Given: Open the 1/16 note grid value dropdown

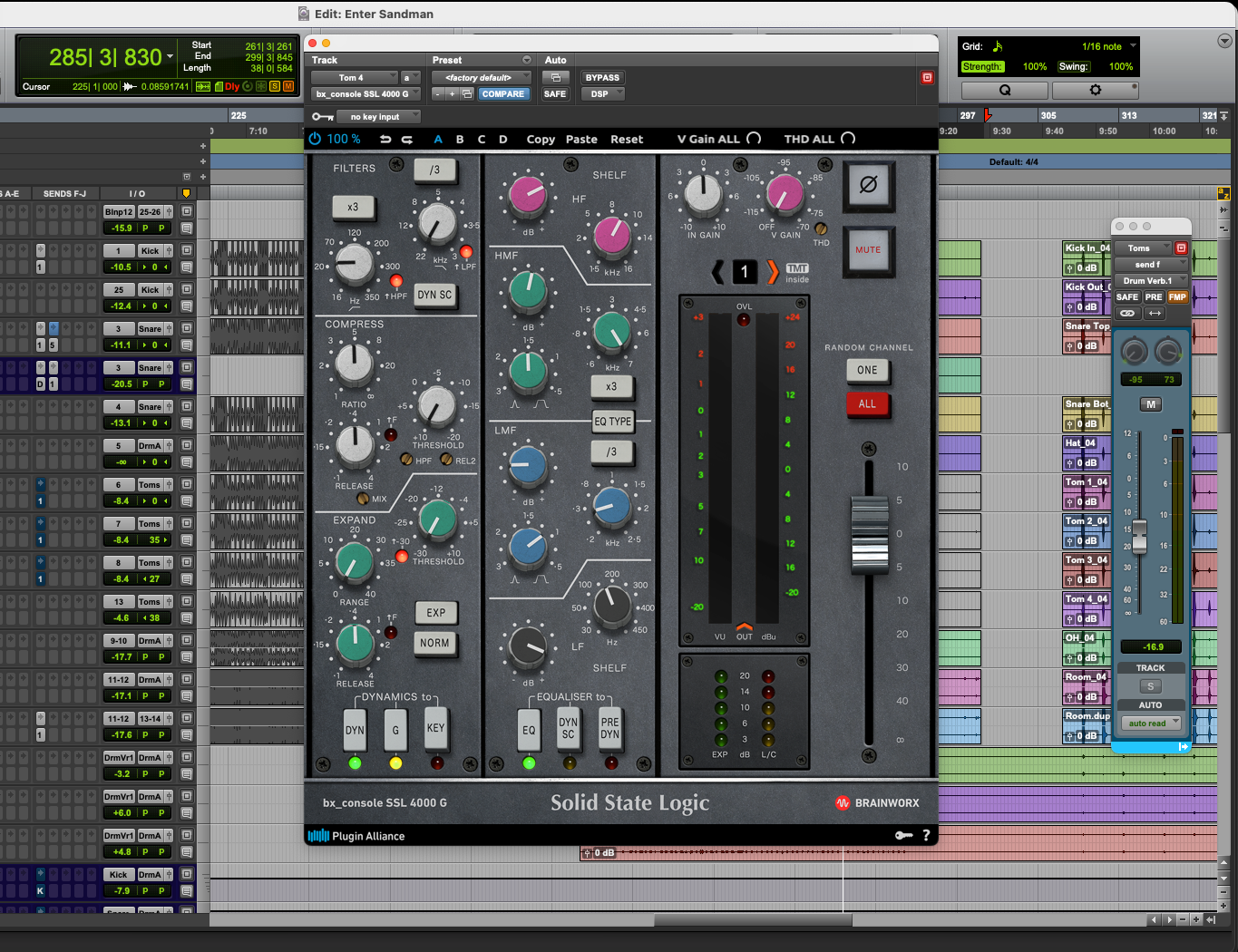Looking at the screenshot, I should pyautogui.click(x=1106, y=46).
